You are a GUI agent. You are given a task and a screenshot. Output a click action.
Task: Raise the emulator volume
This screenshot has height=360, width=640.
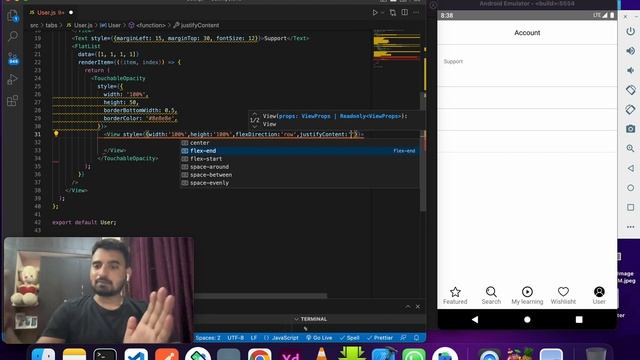pos(630,51)
